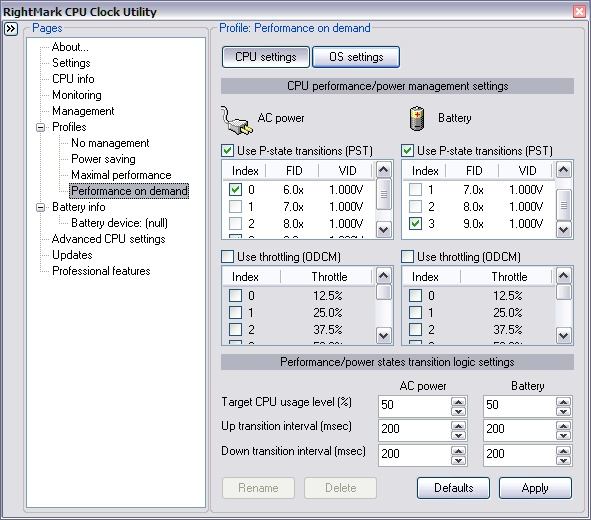Click AC power P-state list scroll down arrow
This screenshot has width=591, height=520.
pyautogui.click(x=384, y=229)
